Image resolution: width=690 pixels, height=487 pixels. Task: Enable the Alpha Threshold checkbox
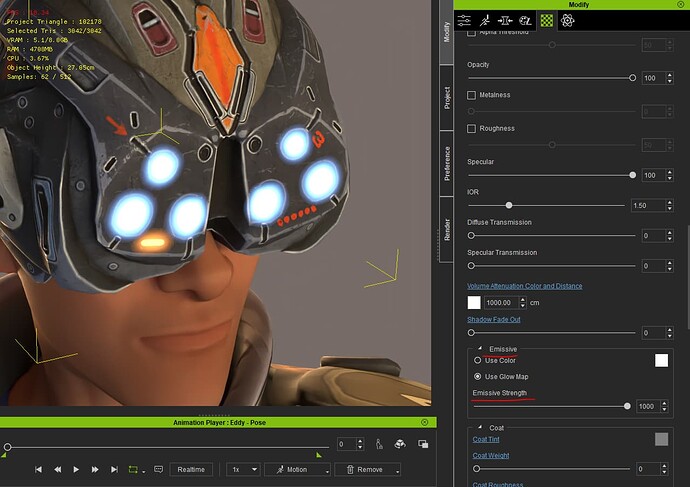[471, 33]
